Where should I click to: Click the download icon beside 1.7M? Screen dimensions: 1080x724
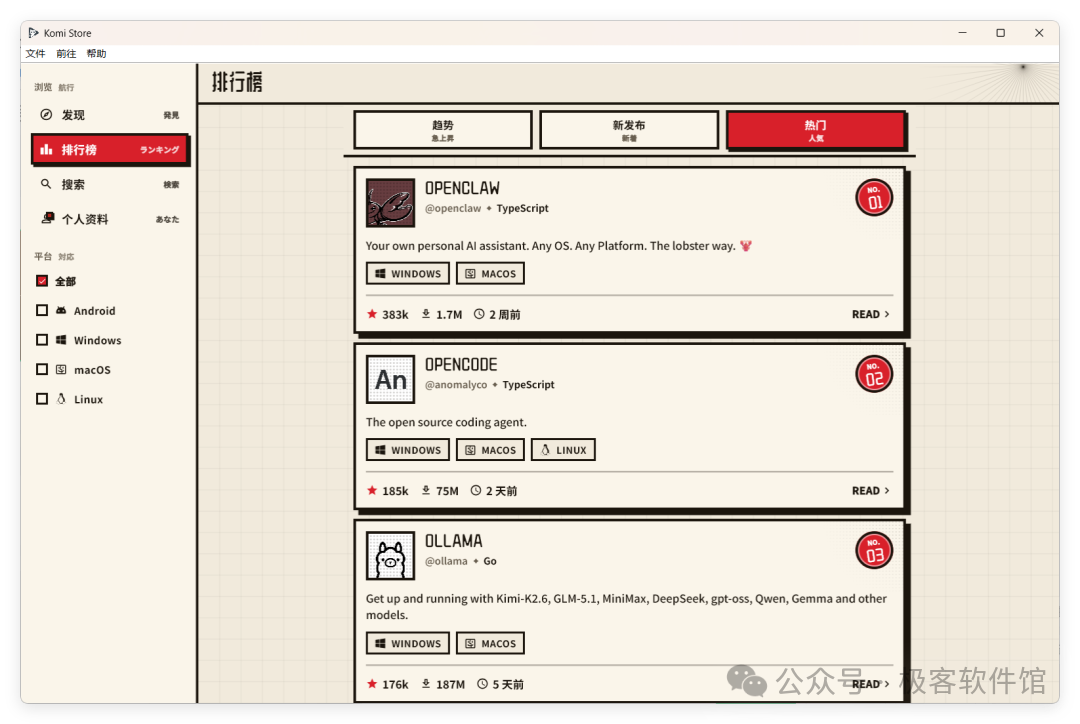coord(426,314)
